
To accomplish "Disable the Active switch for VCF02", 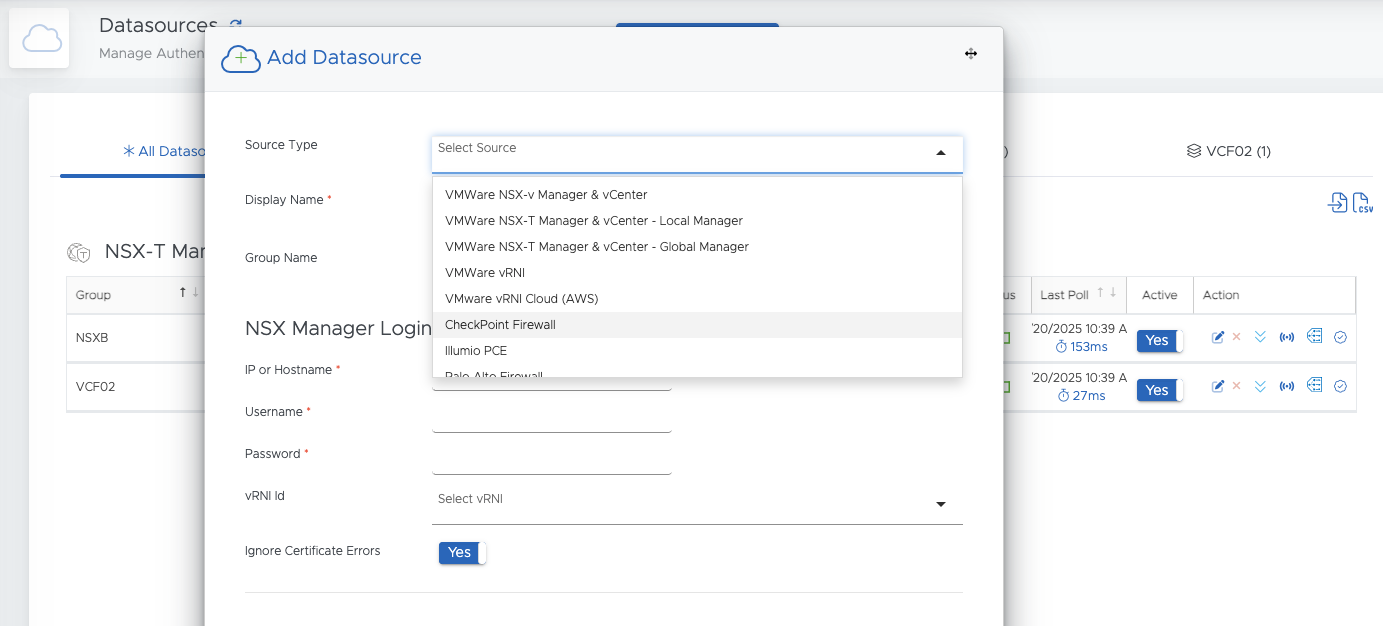I will [x=1159, y=390].
